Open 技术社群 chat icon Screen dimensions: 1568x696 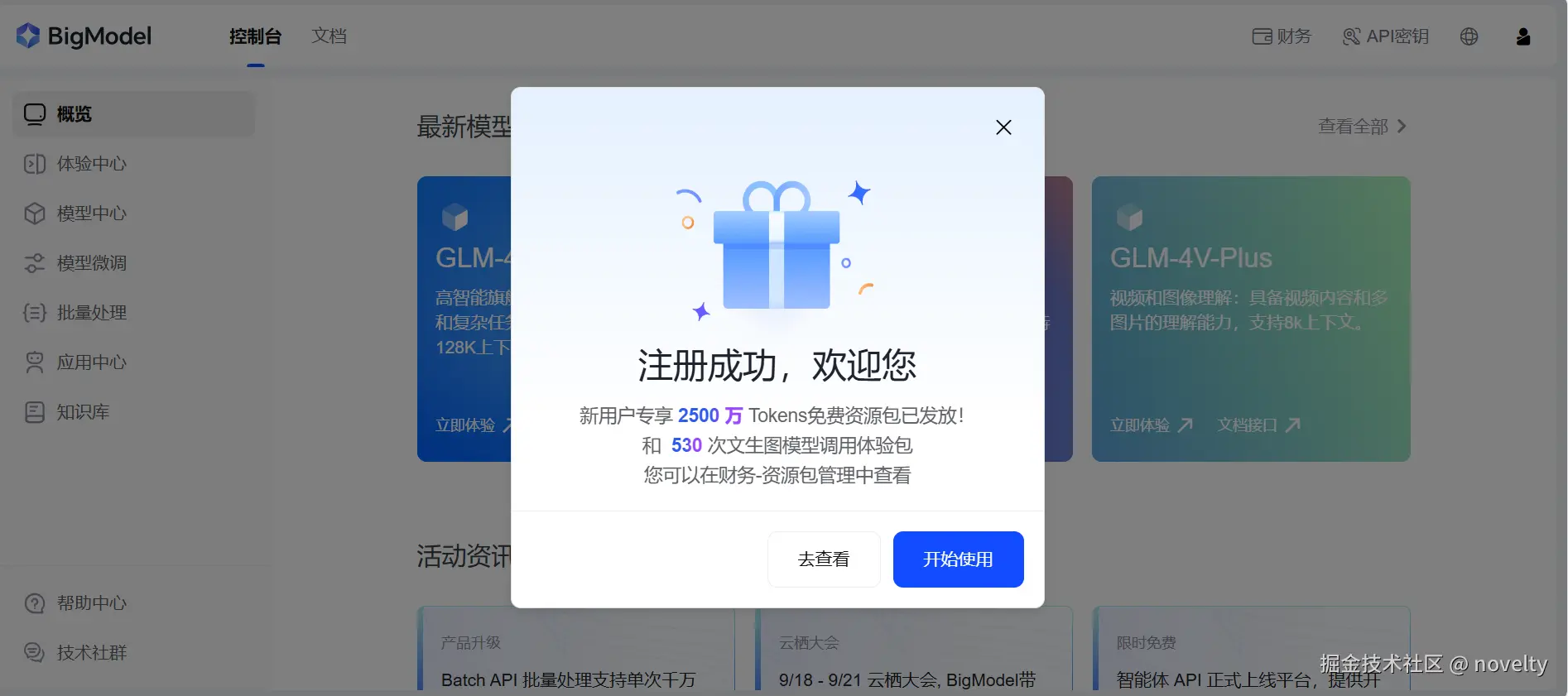coord(35,653)
